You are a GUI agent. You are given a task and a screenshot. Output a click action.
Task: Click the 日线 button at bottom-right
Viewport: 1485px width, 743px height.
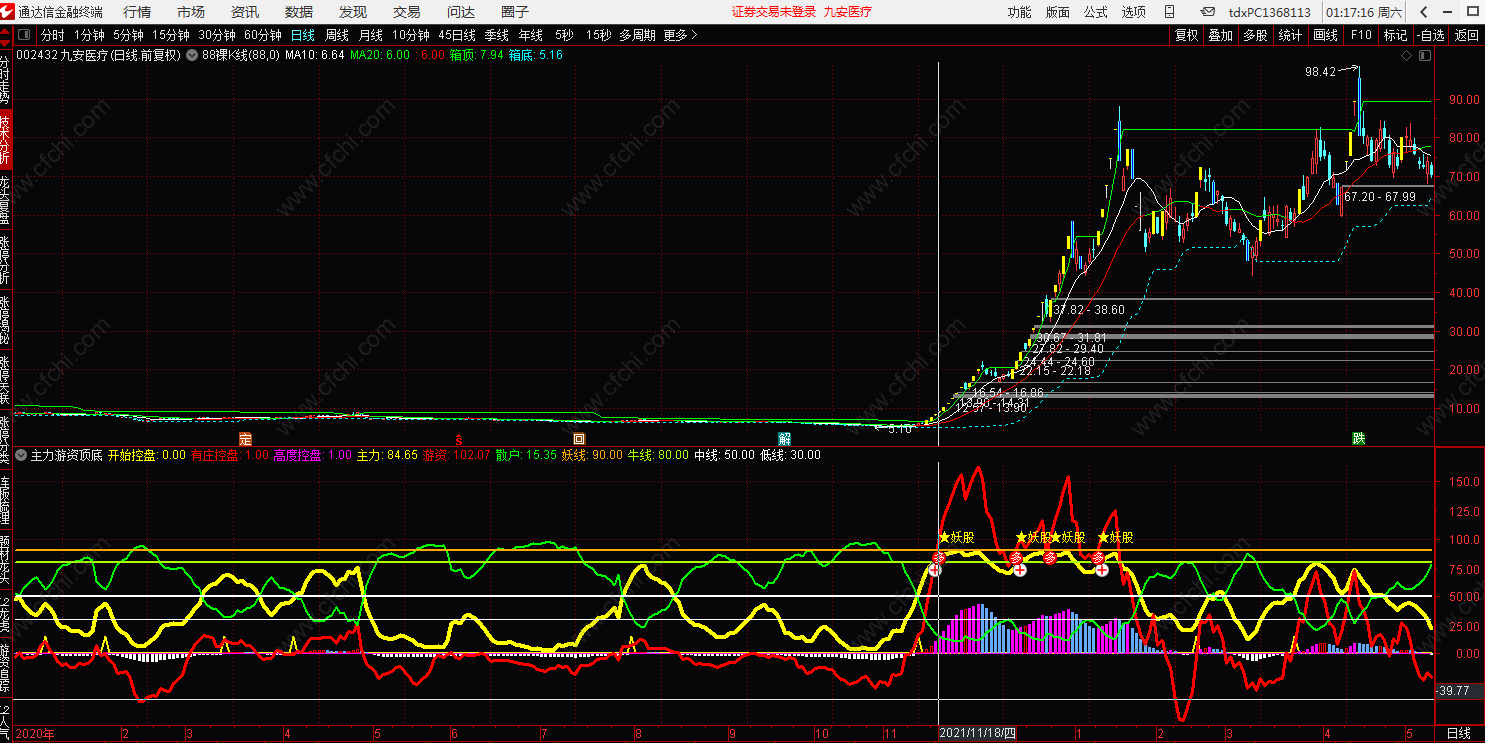pyautogui.click(x=1459, y=734)
